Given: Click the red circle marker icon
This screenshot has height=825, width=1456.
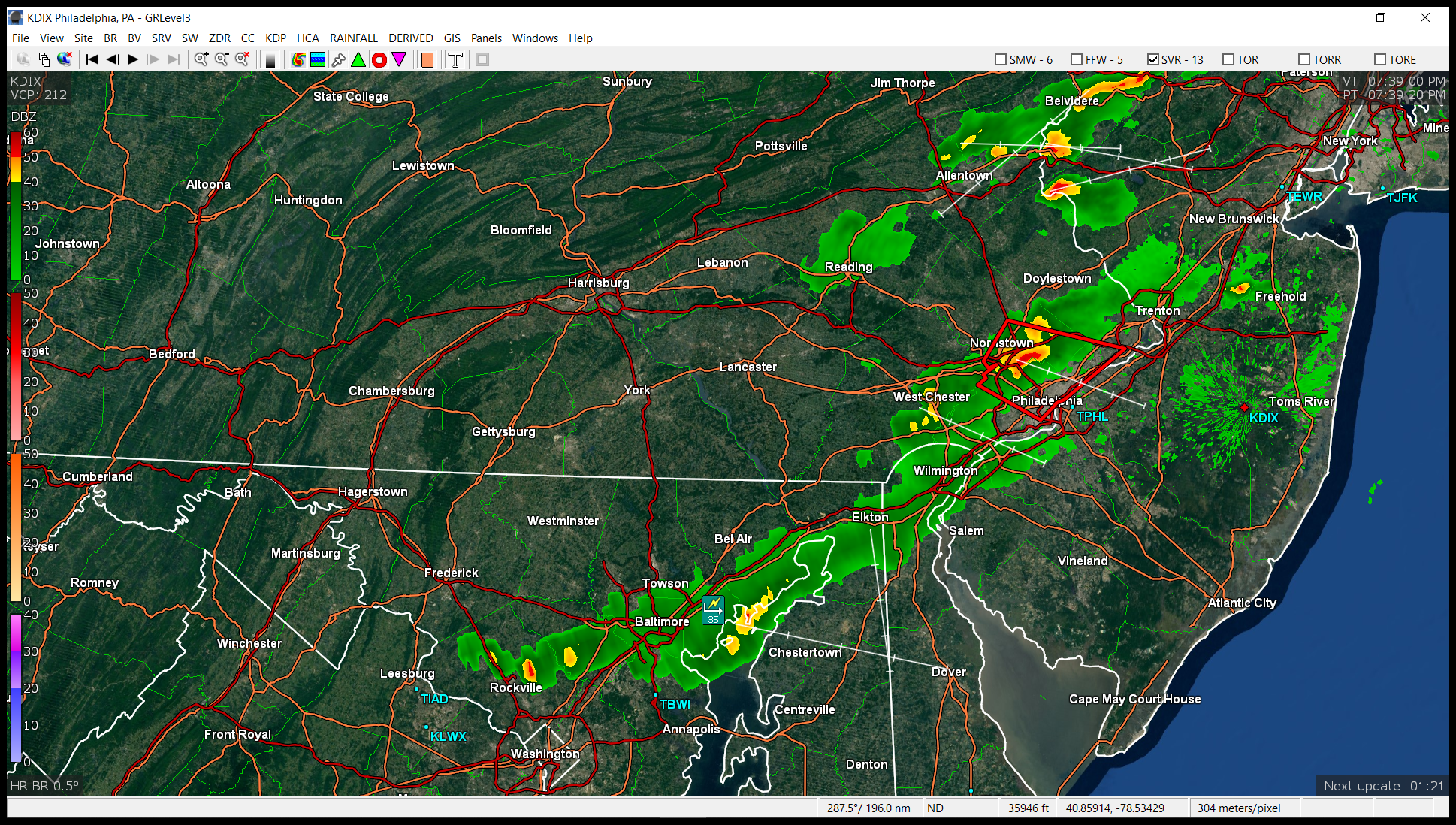Looking at the screenshot, I should tap(379, 59).
